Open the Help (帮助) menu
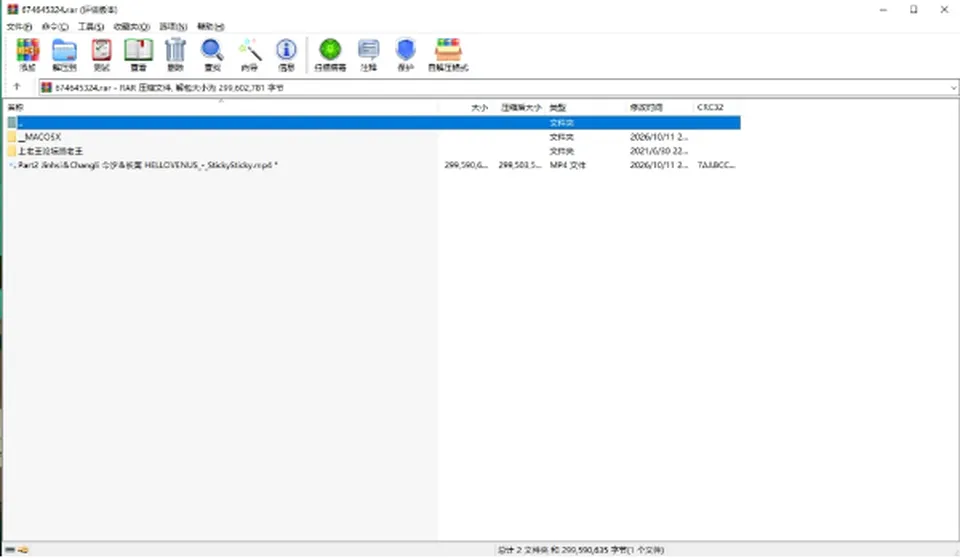Screen dimensions: 960x558 click(x=211, y=26)
